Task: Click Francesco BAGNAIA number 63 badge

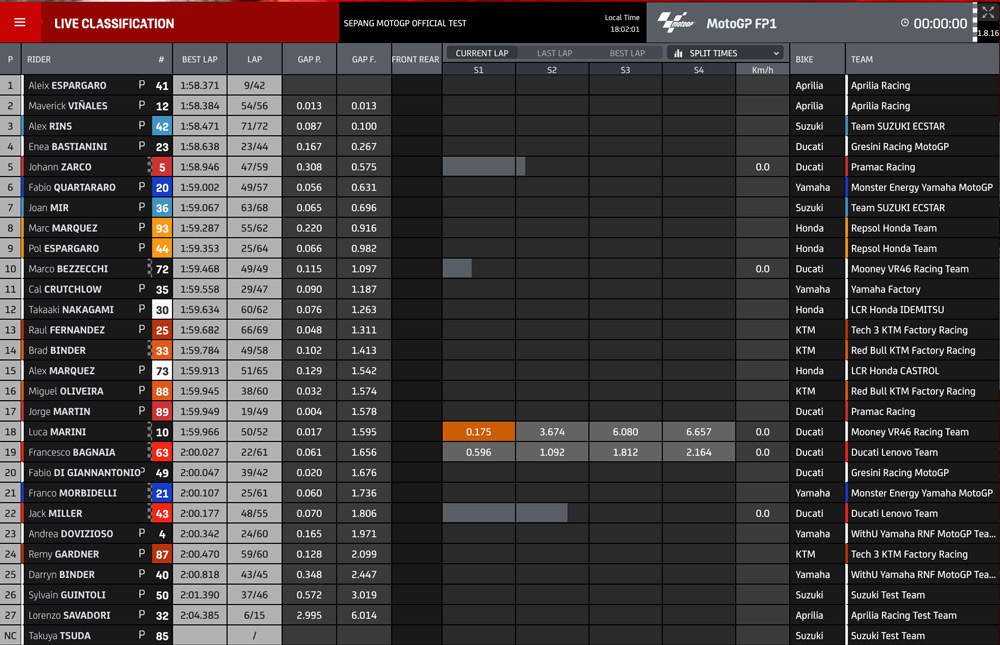Action: click(162, 452)
